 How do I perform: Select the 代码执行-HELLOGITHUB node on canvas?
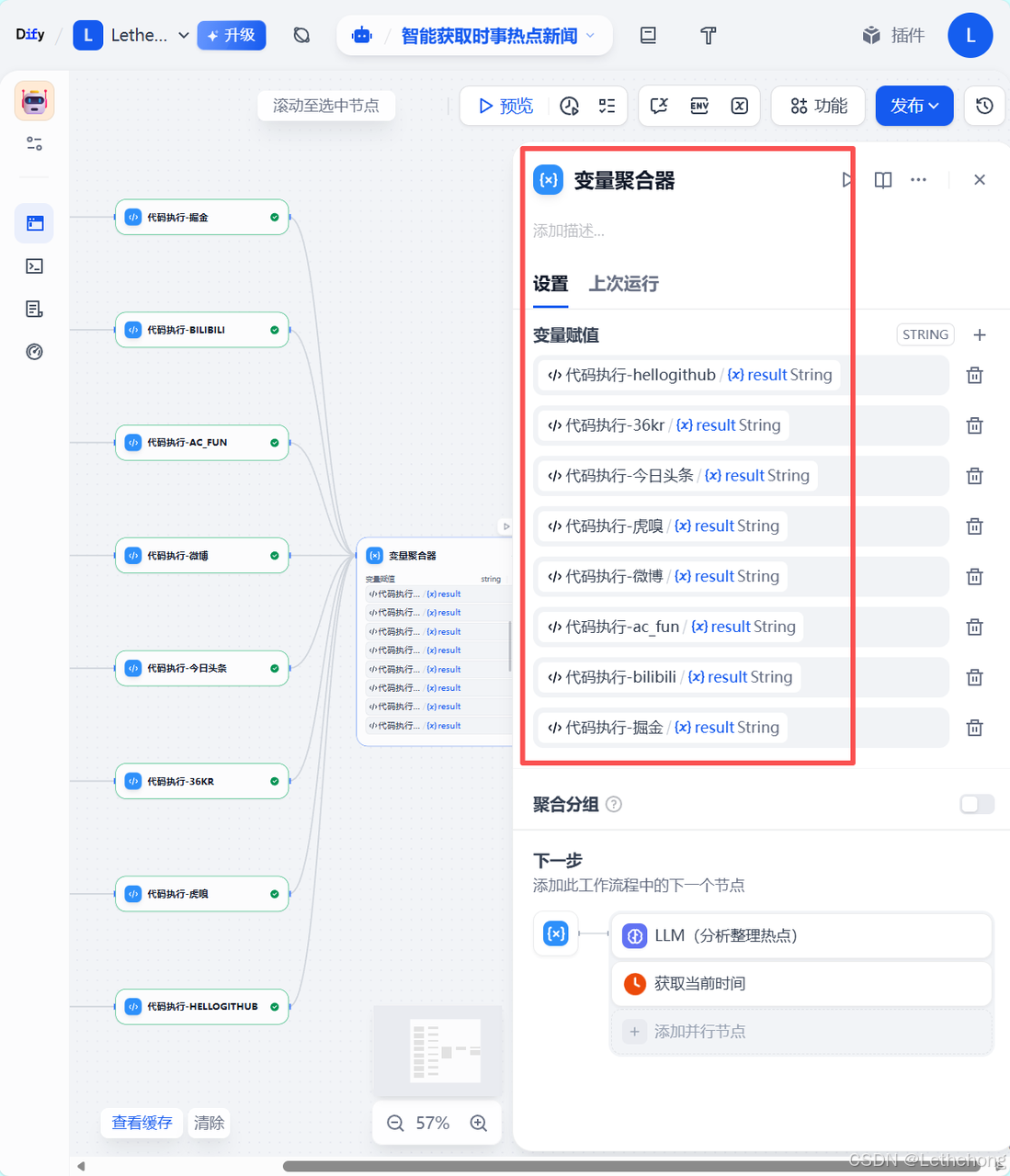[202, 1007]
